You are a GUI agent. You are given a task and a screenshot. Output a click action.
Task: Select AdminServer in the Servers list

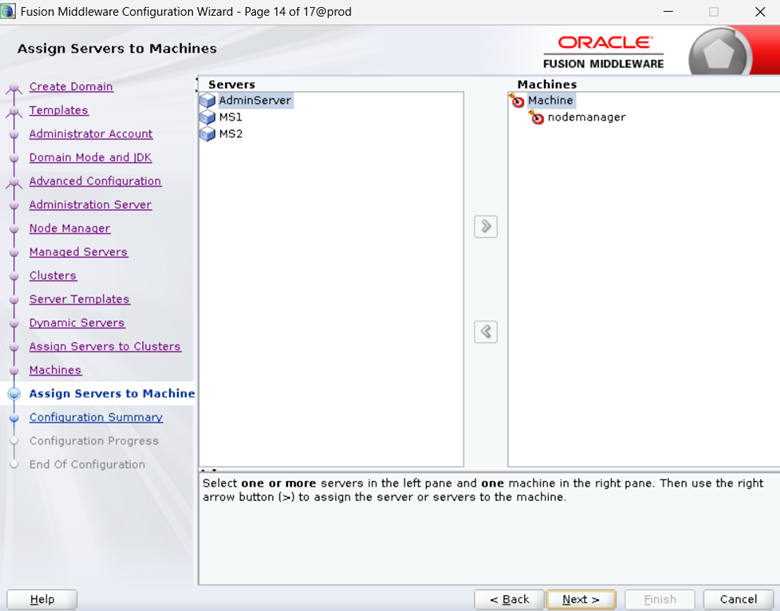(x=255, y=101)
